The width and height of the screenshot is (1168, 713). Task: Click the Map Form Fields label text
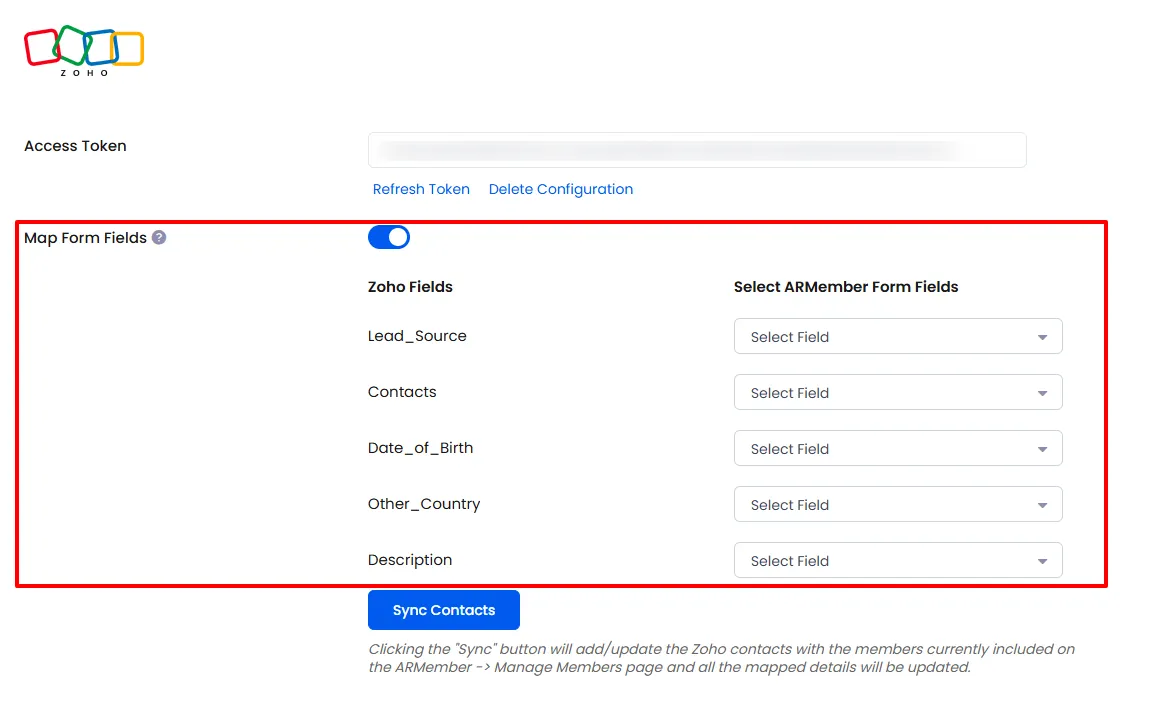(x=85, y=238)
